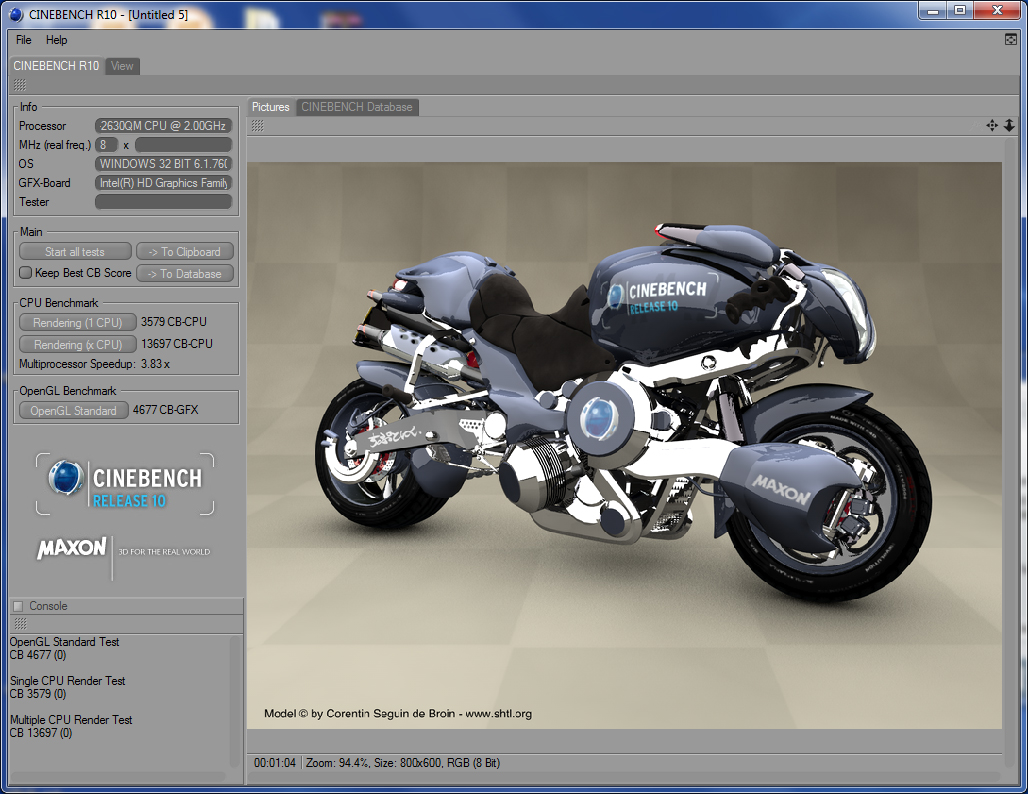Submit results with To Database button

tap(185, 273)
